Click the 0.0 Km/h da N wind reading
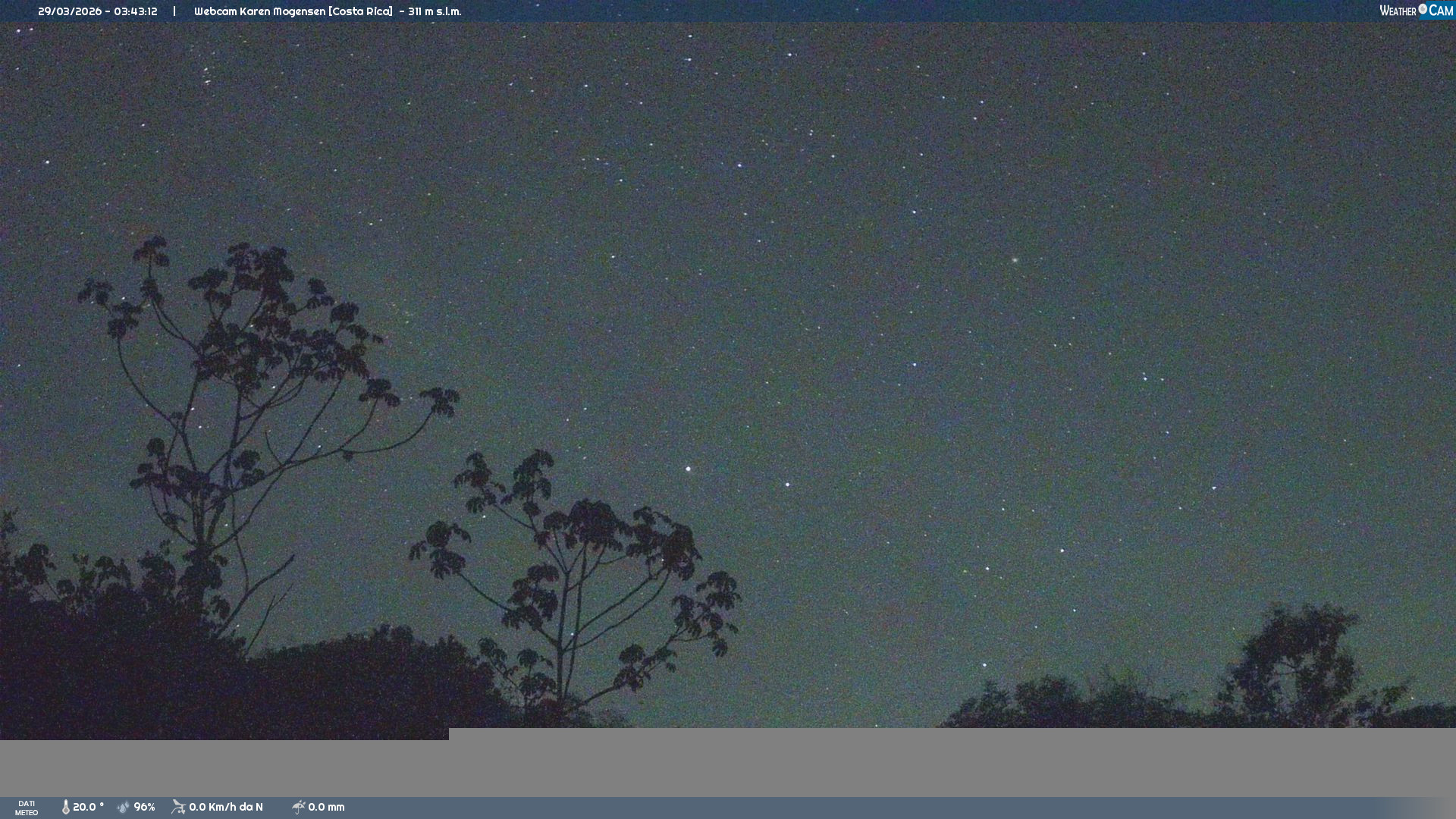Image resolution: width=1456 pixels, height=819 pixels. [226, 807]
